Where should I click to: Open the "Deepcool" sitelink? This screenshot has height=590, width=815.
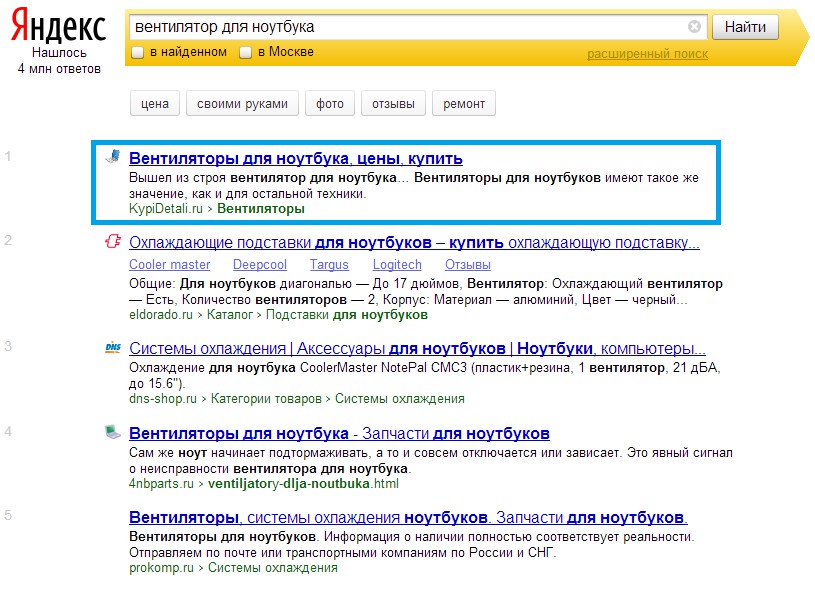click(x=260, y=265)
